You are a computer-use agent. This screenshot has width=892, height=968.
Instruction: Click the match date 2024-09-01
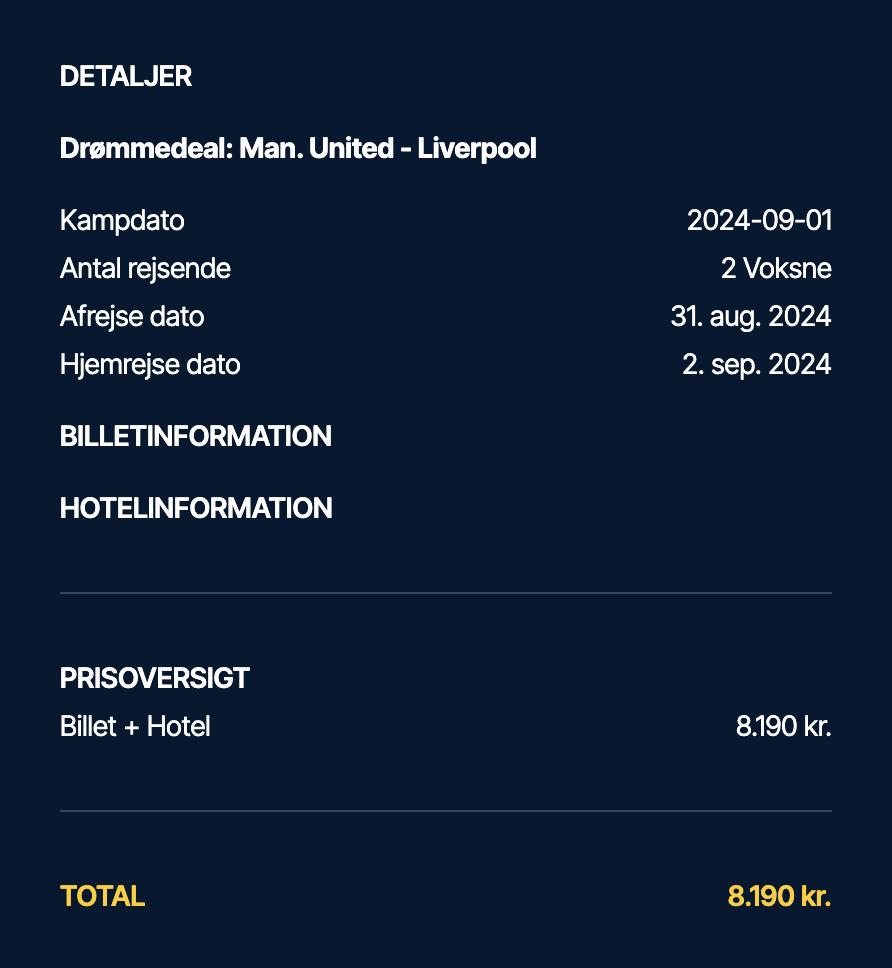(759, 220)
